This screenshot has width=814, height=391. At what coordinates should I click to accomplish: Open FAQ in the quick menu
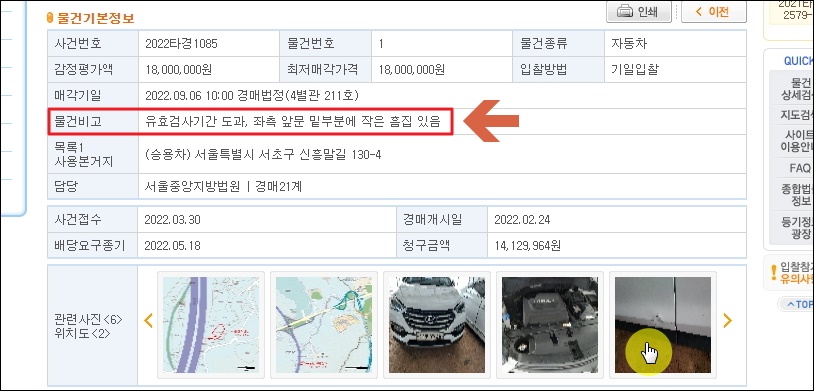click(799, 168)
